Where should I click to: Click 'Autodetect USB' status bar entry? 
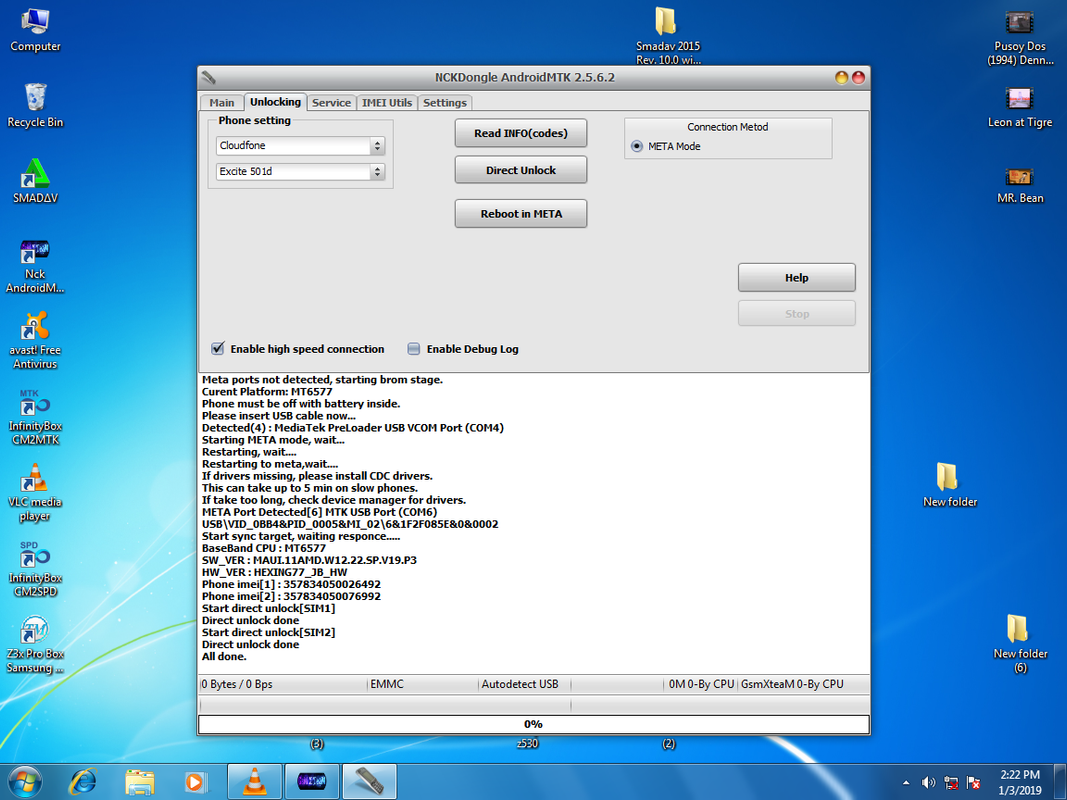520,684
